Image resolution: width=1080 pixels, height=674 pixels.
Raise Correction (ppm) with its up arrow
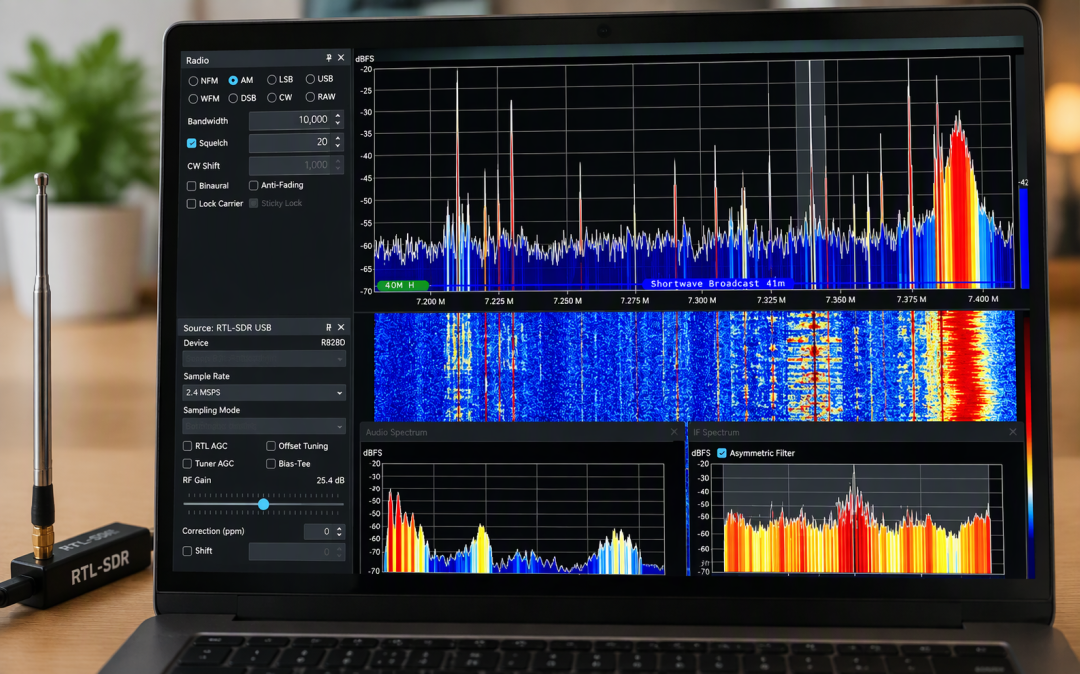339,528
